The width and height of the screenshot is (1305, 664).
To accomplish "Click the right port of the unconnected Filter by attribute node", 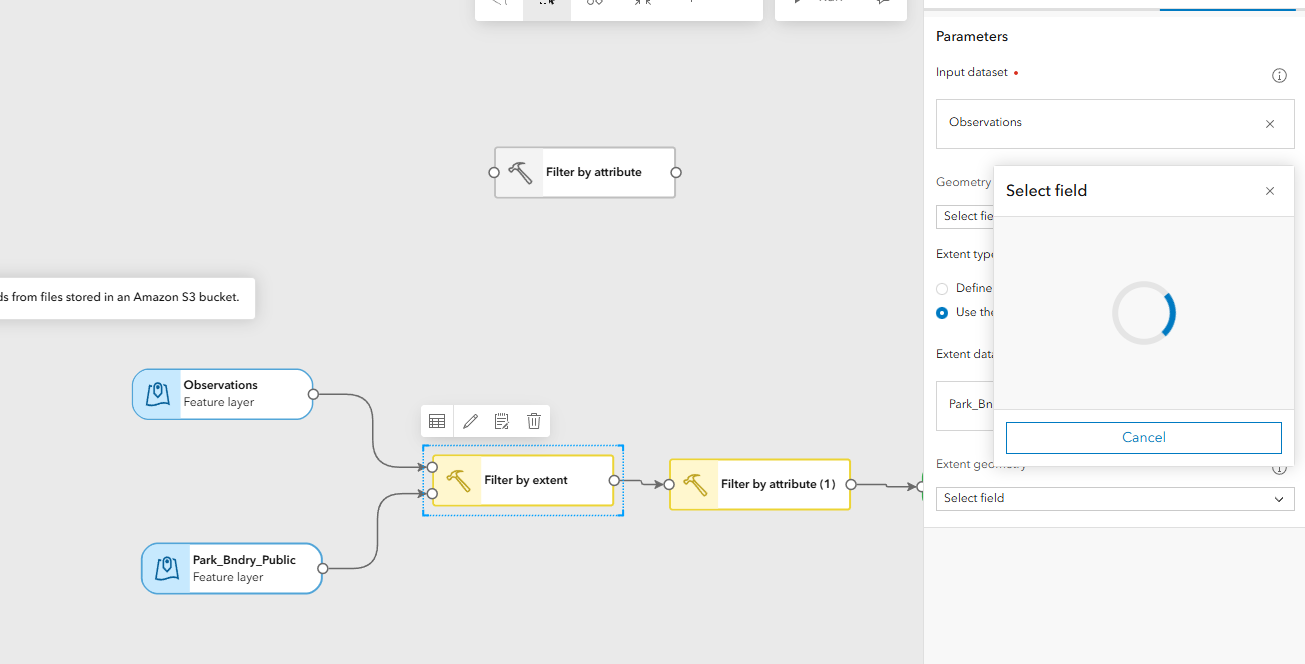I will [676, 172].
